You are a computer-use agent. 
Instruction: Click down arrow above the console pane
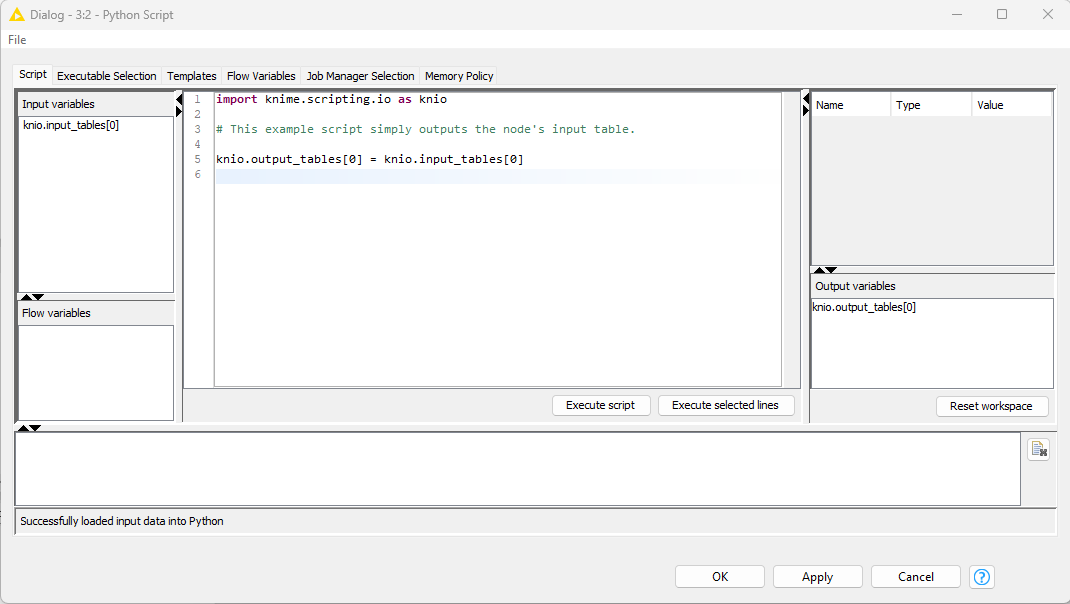click(35, 428)
